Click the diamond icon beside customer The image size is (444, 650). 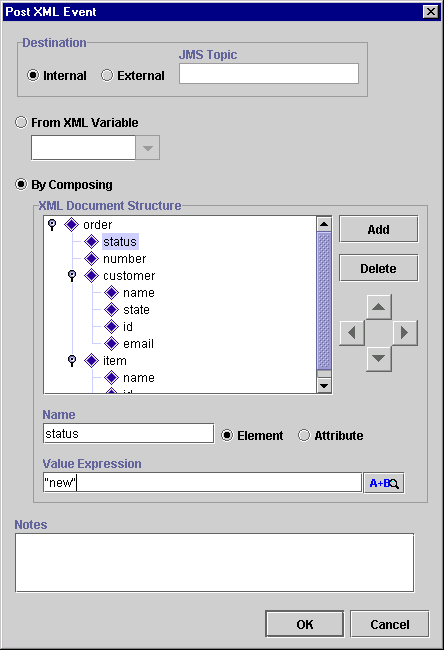coord(91,276)
